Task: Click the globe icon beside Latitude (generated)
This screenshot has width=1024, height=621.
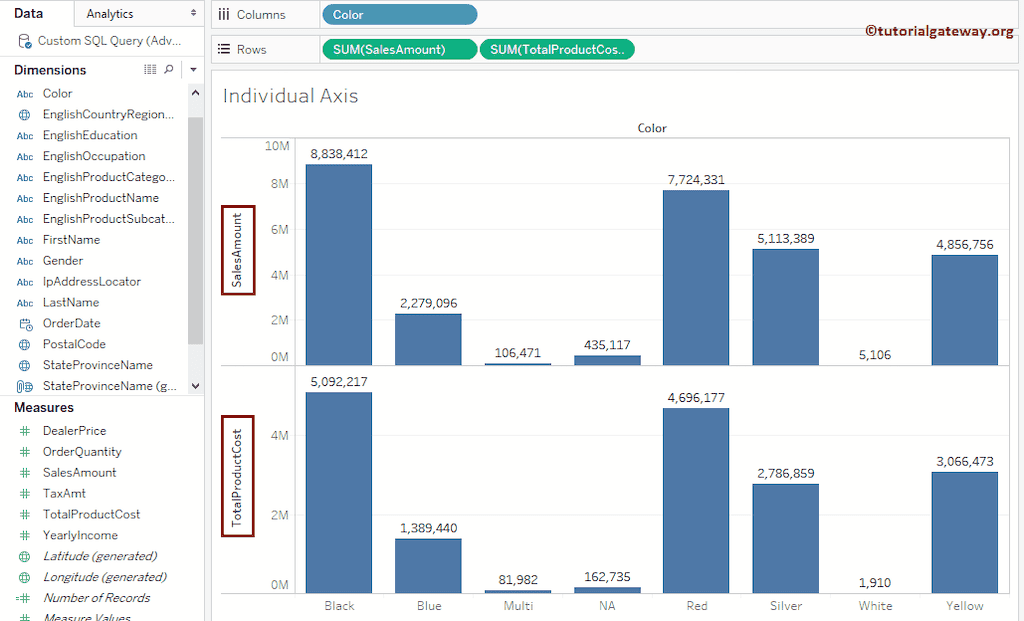Action: point(23,556)
